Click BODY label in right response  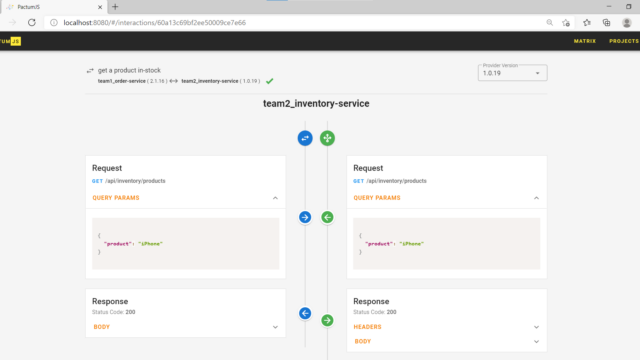(363, 342)
